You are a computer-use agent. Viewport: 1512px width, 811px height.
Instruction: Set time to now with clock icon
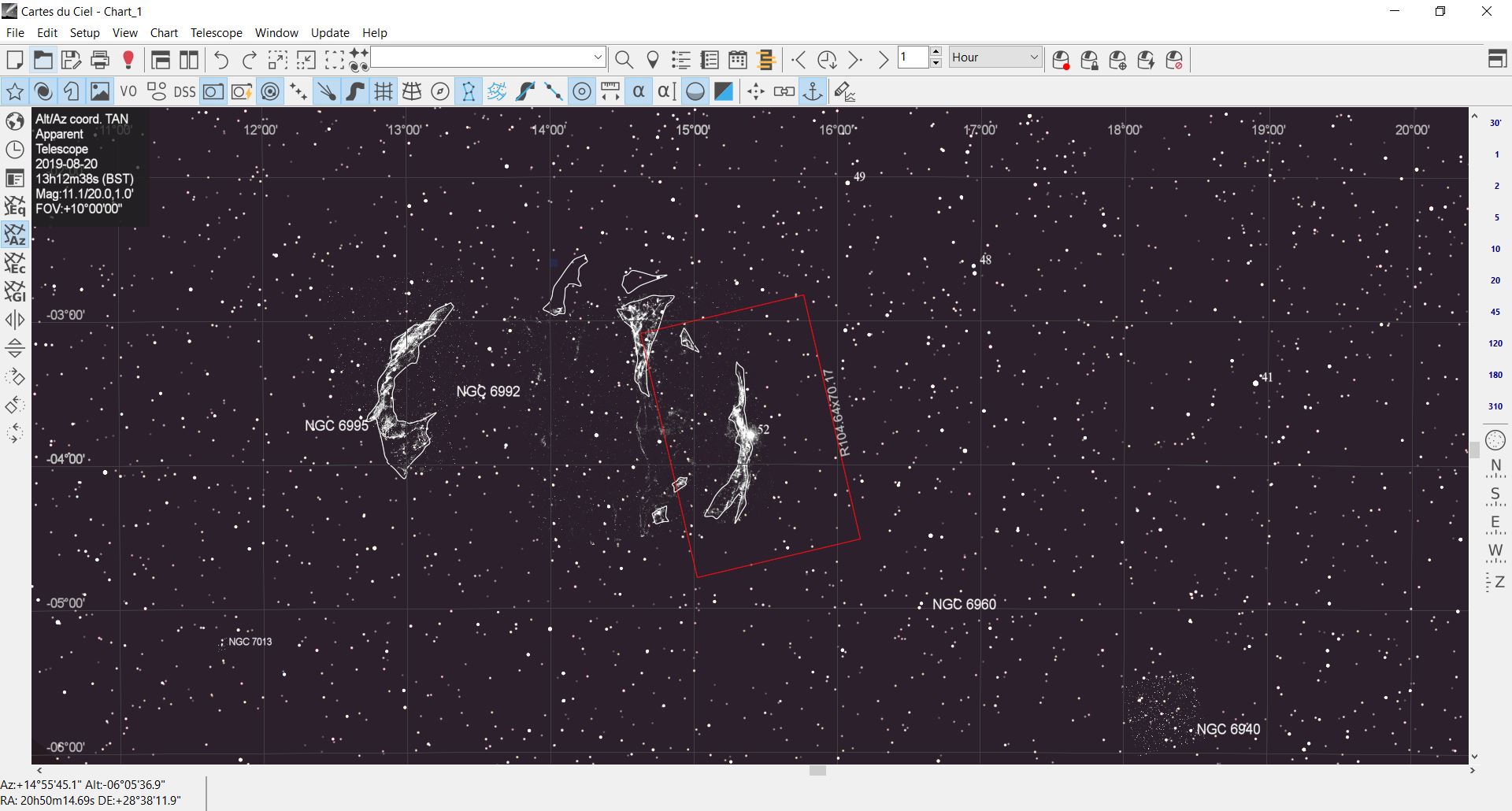(x=827, y=60)
